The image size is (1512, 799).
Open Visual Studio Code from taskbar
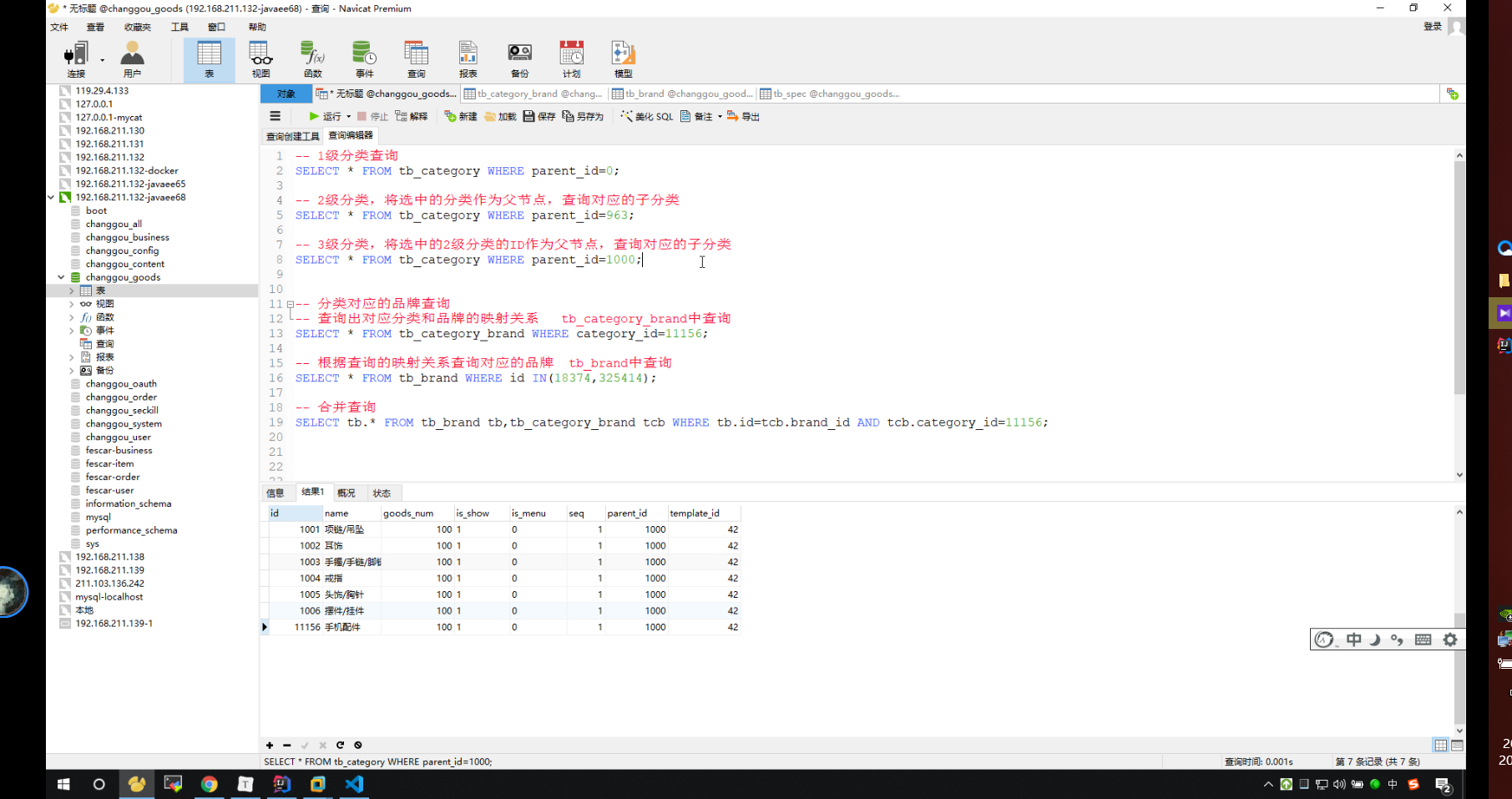[x=354, y=784]
